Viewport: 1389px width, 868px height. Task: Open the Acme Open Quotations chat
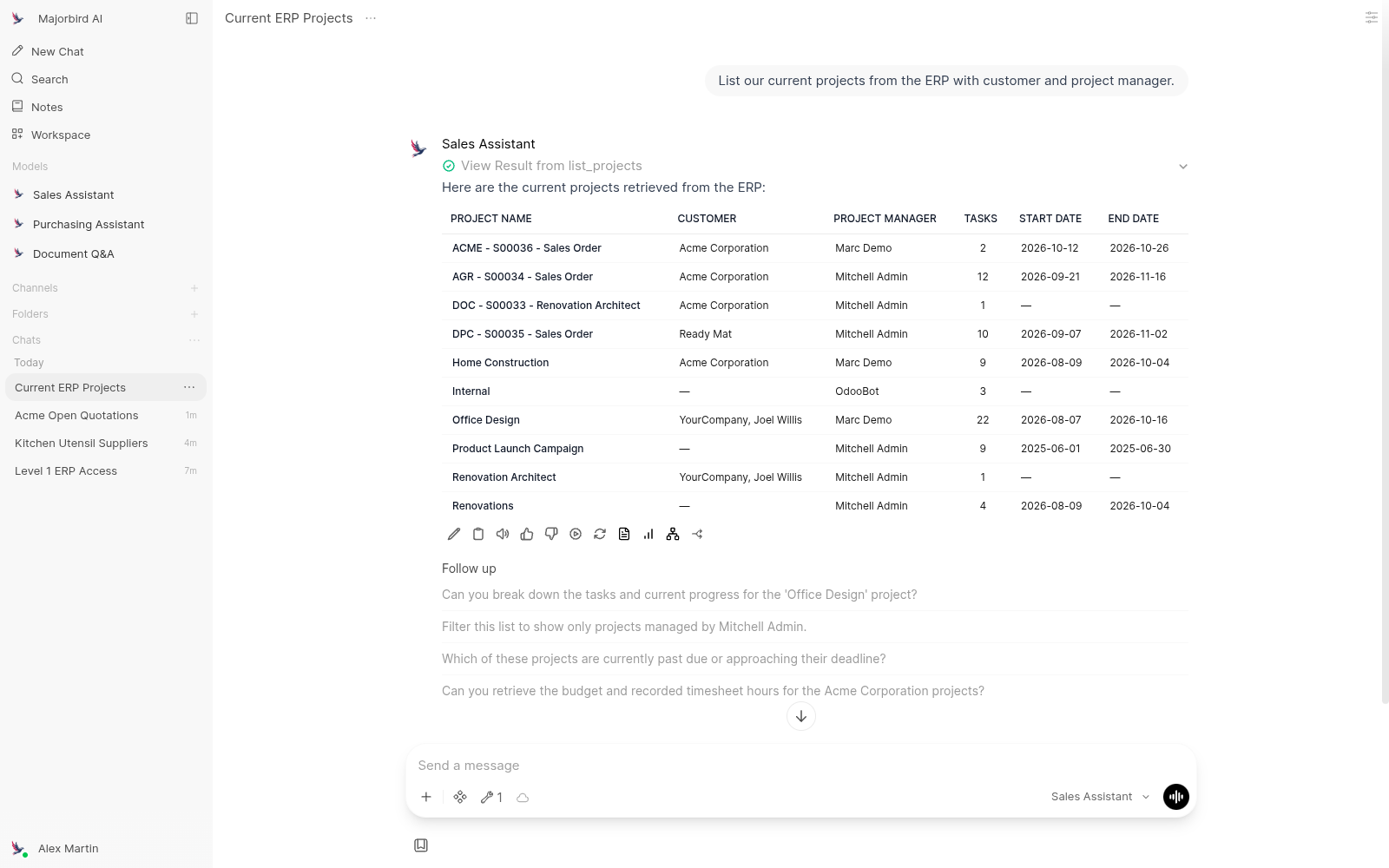(x=106, y=415)
